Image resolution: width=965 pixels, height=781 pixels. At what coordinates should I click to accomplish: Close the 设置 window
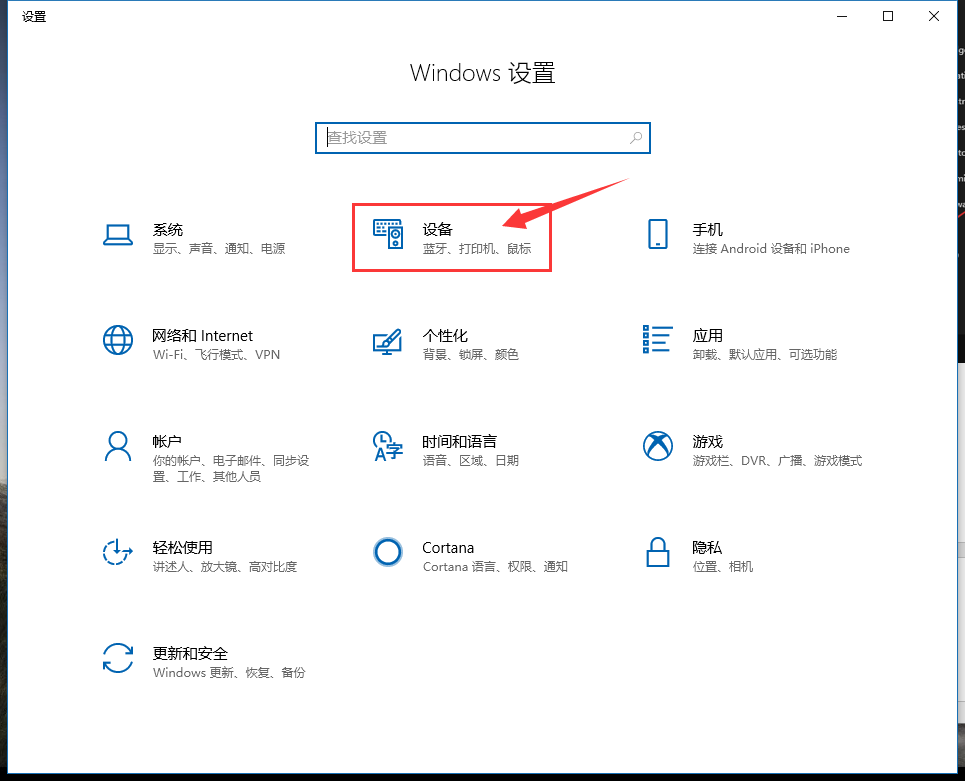tap(934, 16)
